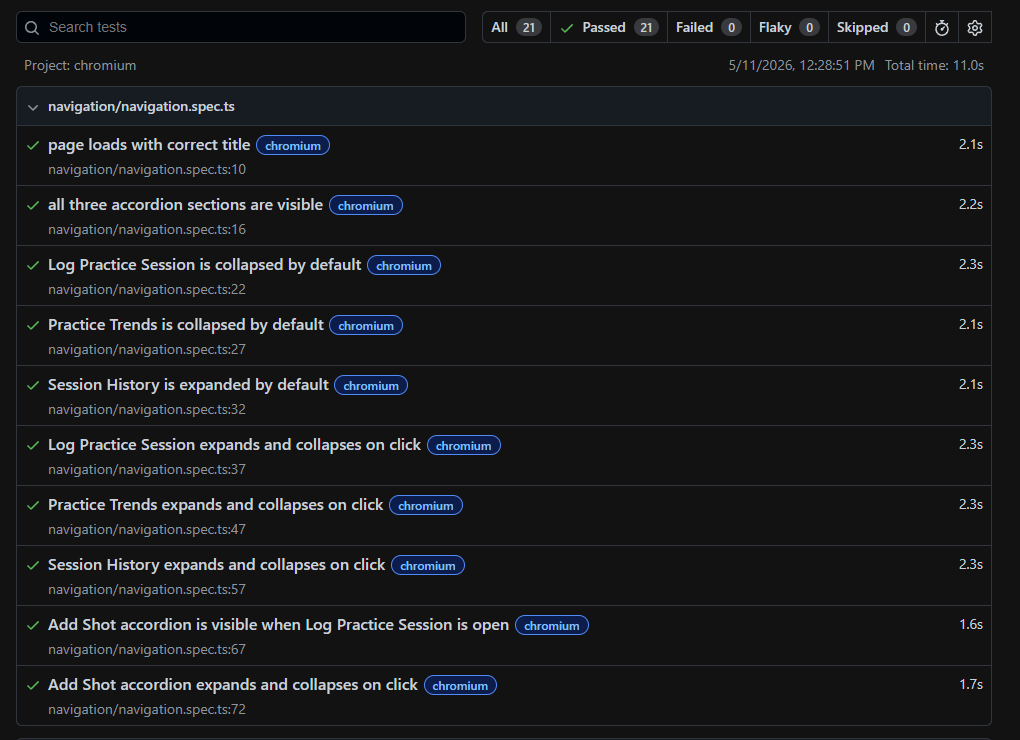This screenshot has width=1020, height=740.
Task: Filter by Flaky 0 tests
Action: (x=789, y=27)
